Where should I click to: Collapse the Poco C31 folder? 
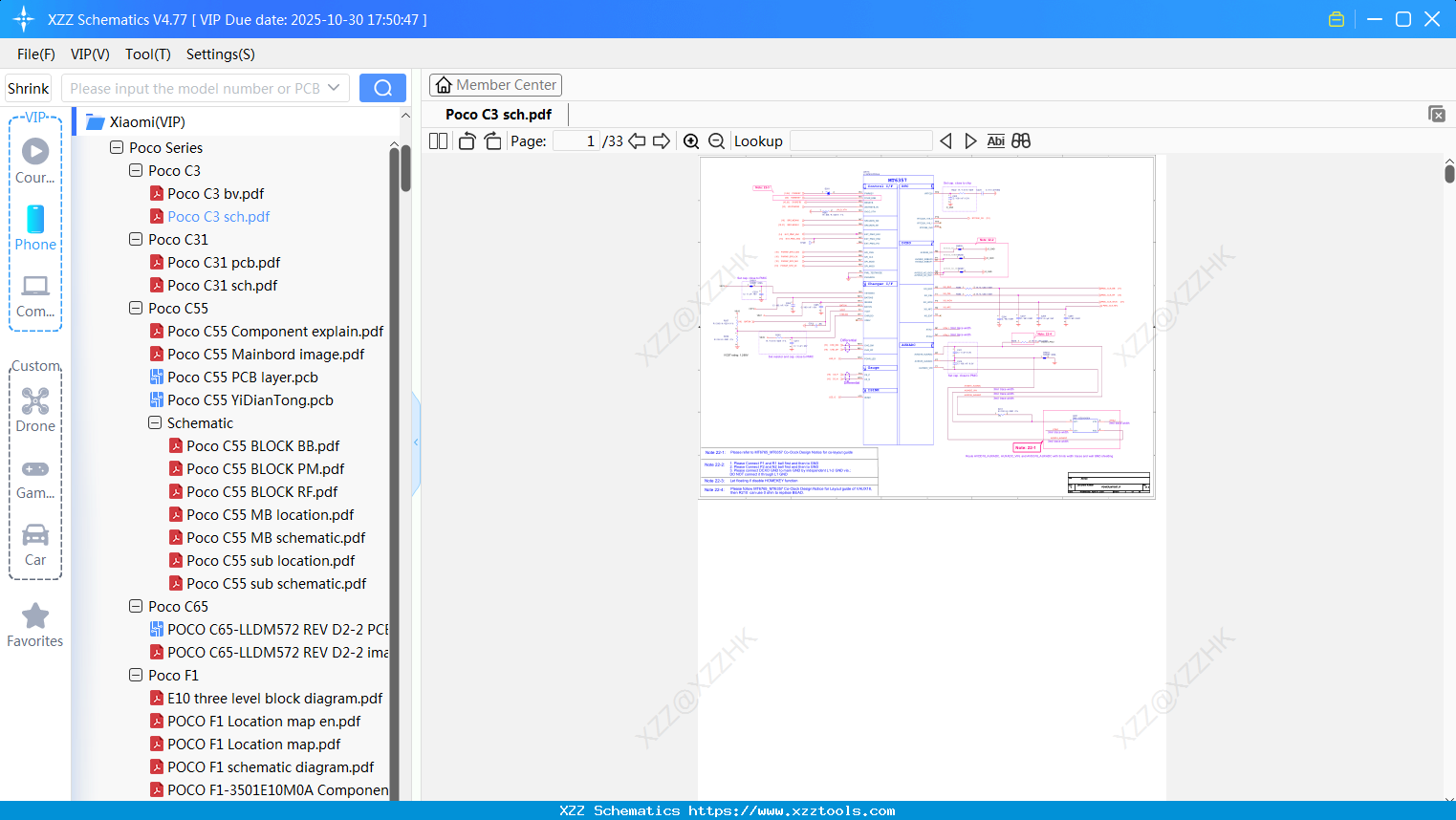136,239
